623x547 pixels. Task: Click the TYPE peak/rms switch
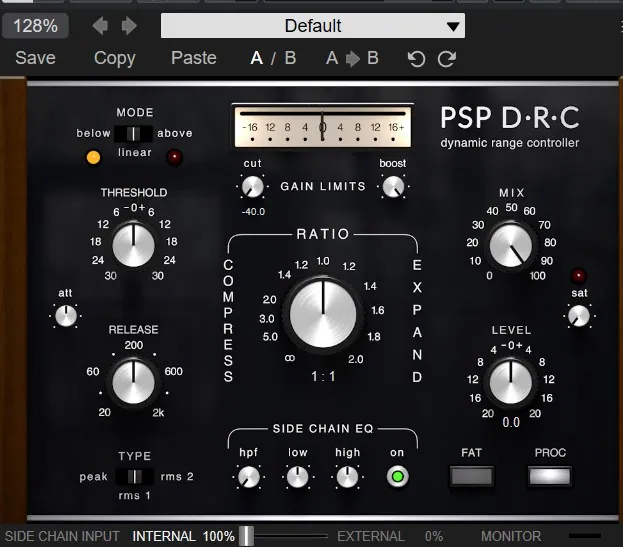click(134, 476)
